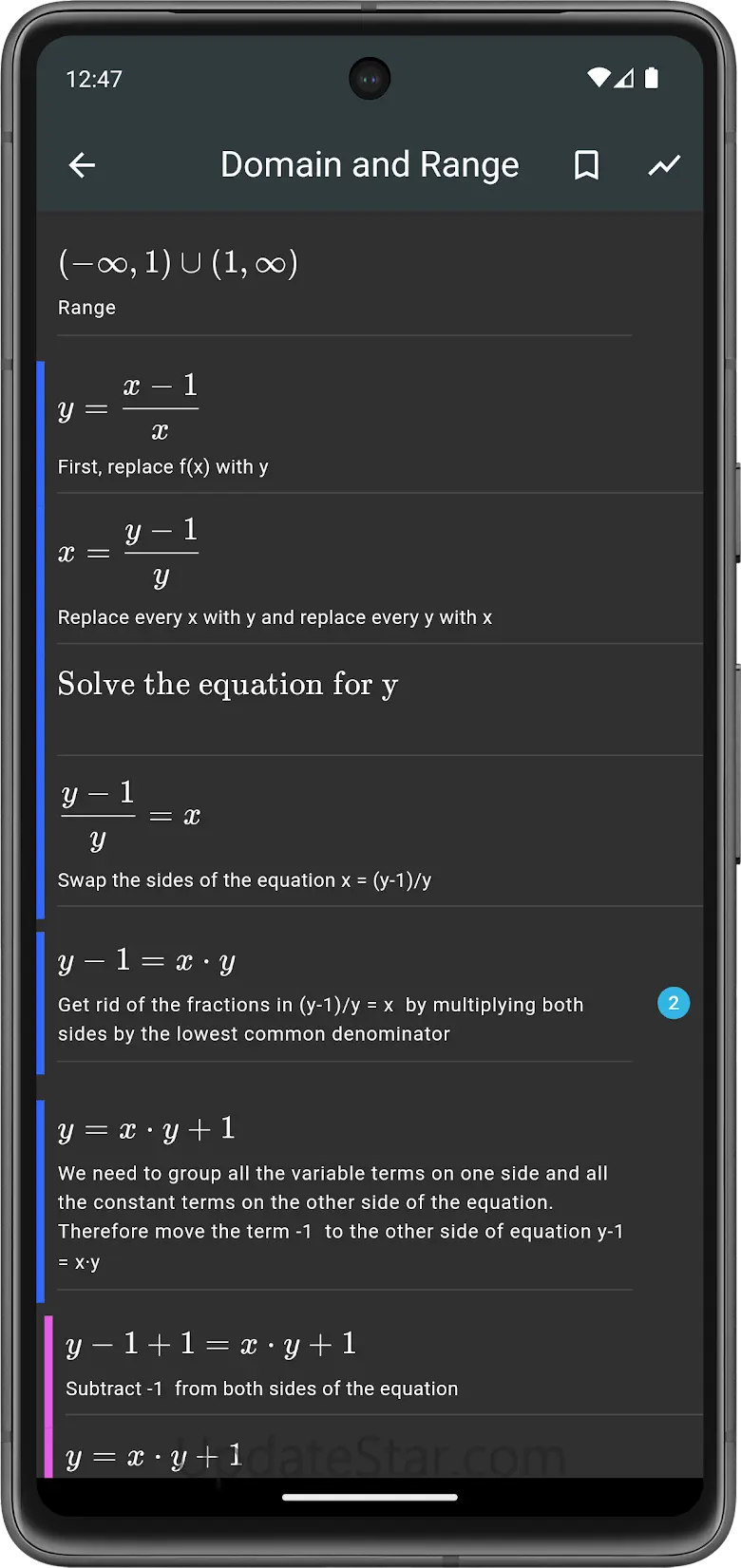Expand the blue 2 sub-steps badge
The image size is (741, 1568).
(x=674, y=1003)
